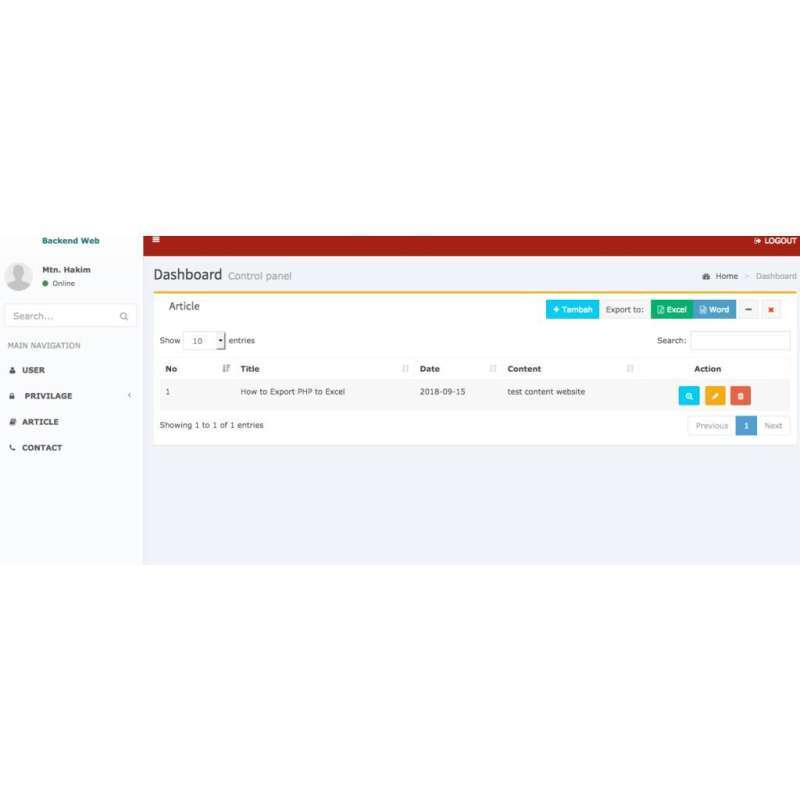Viewport: 800px width, 800px height.
Task: Sort the Date column
Action: coord(430,368)
